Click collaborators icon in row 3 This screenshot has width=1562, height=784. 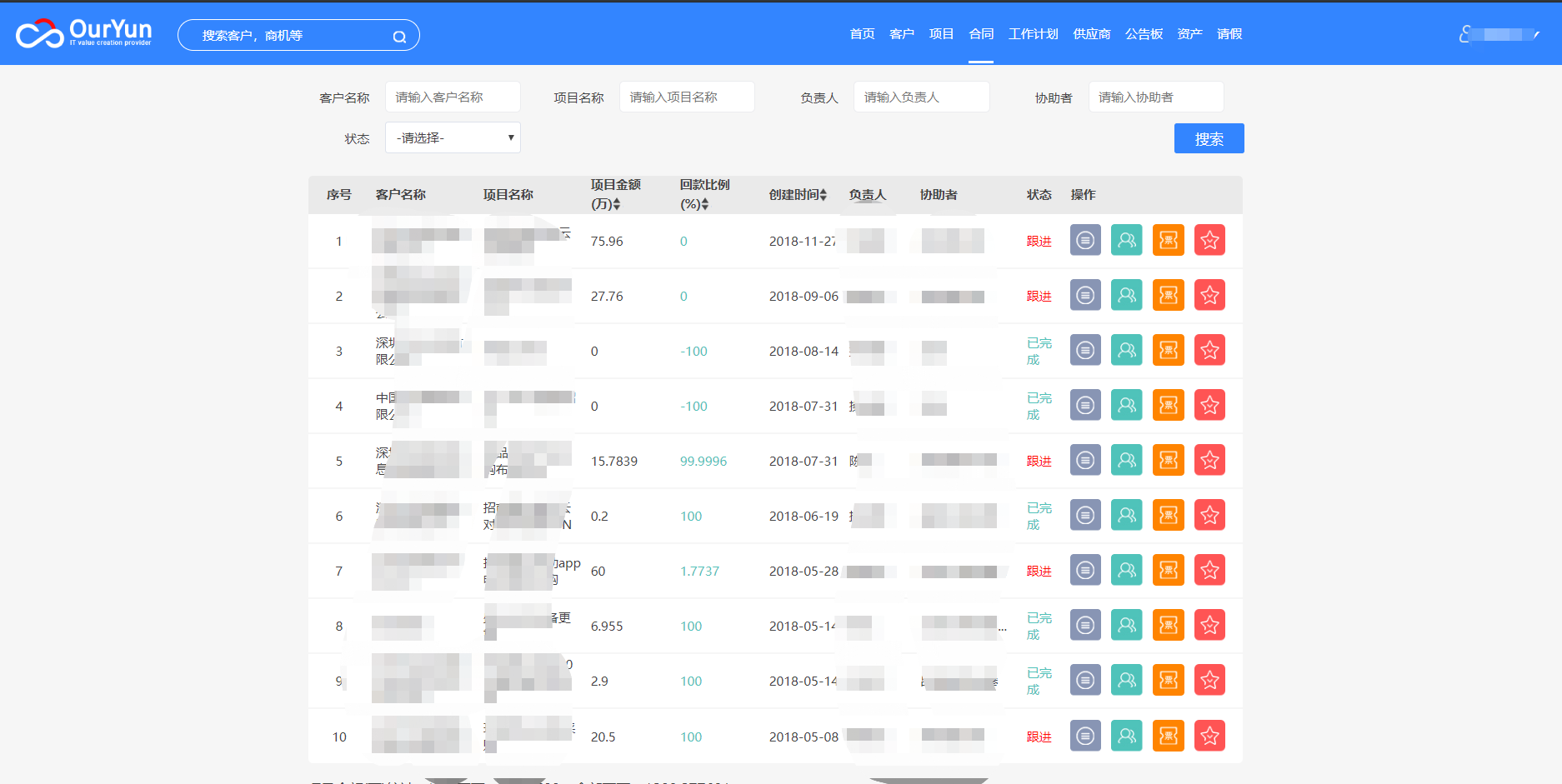[1127, 350]
